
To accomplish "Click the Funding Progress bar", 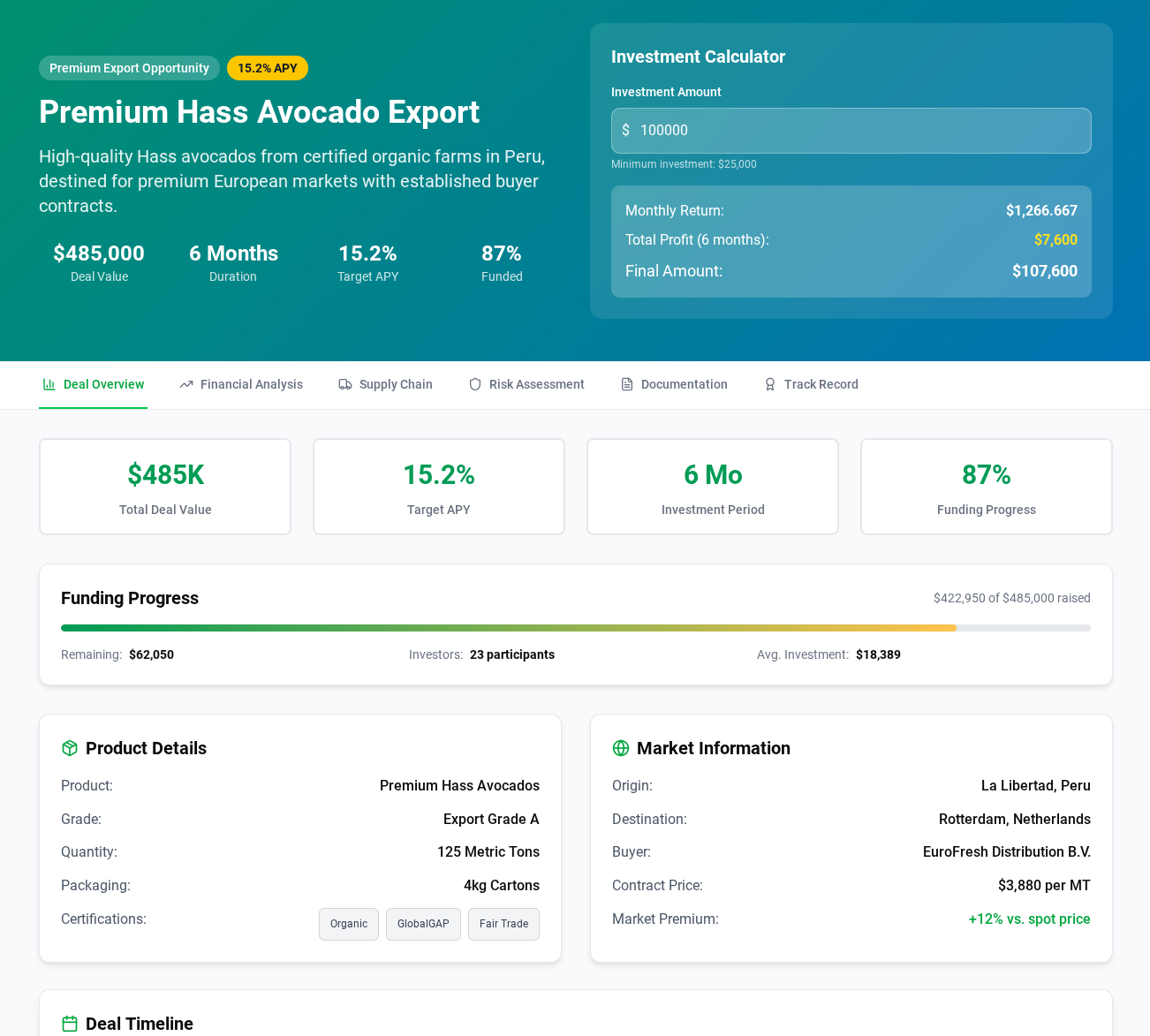I will (x=575, y=628).
